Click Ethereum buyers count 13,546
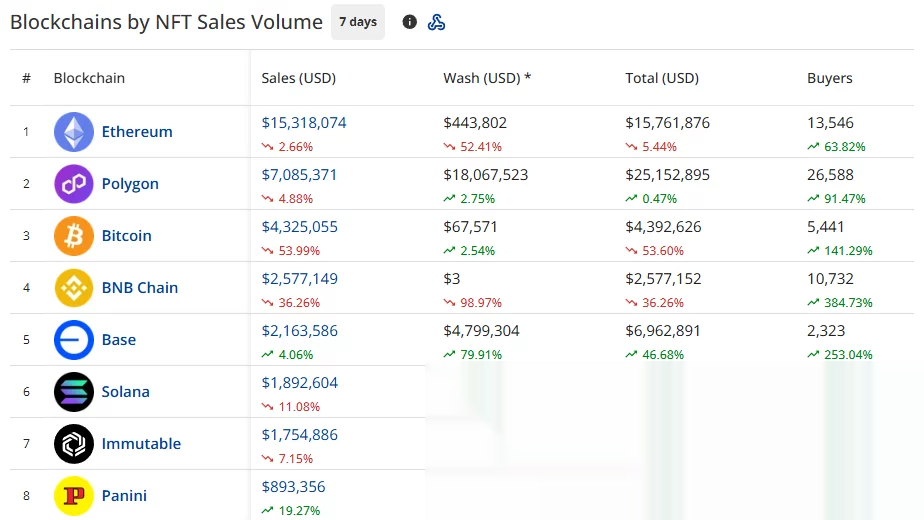 click(x=830, y=123)
